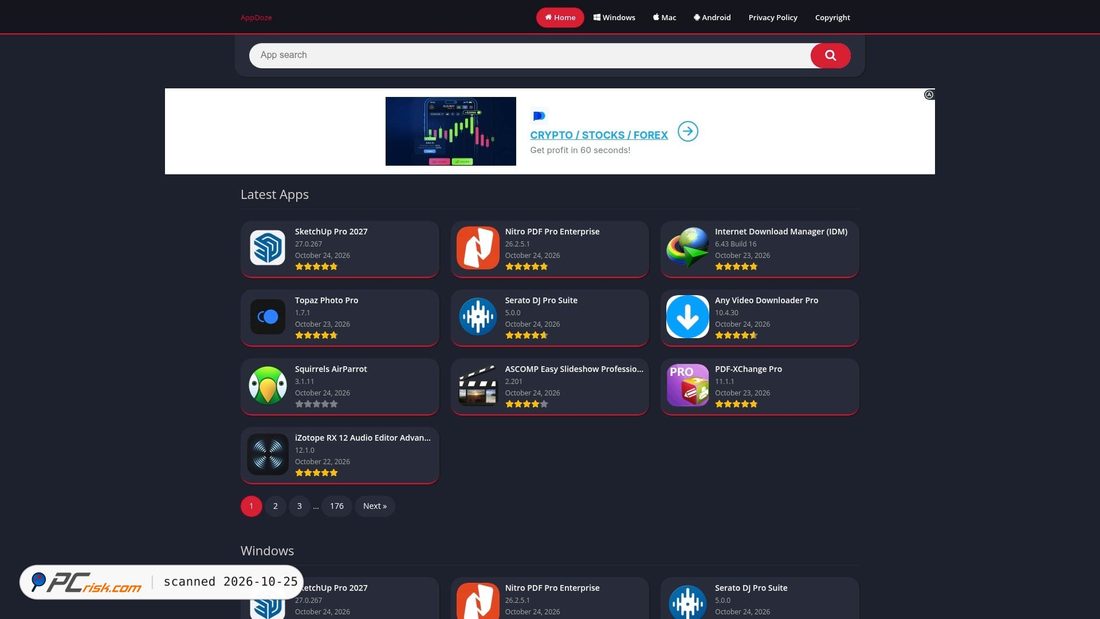Click the red search magnifier button
Screen dimensions: 1100x619
(x=830, y=55)
